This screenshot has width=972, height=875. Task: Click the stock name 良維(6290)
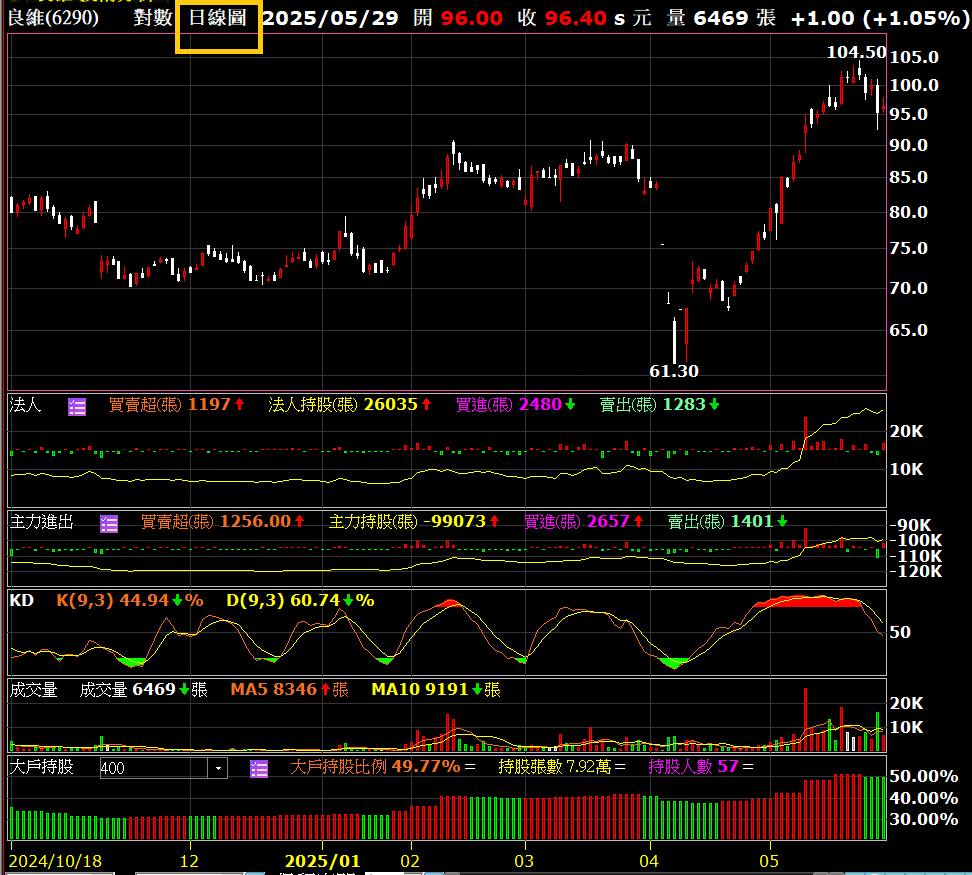[x=53, y=17]
